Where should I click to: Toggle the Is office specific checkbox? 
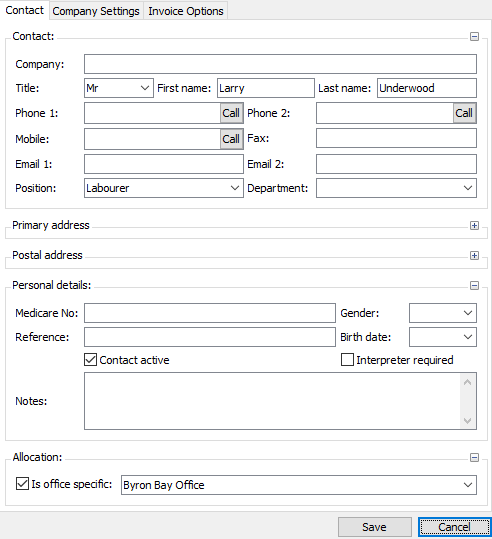[x=22, y=484]
